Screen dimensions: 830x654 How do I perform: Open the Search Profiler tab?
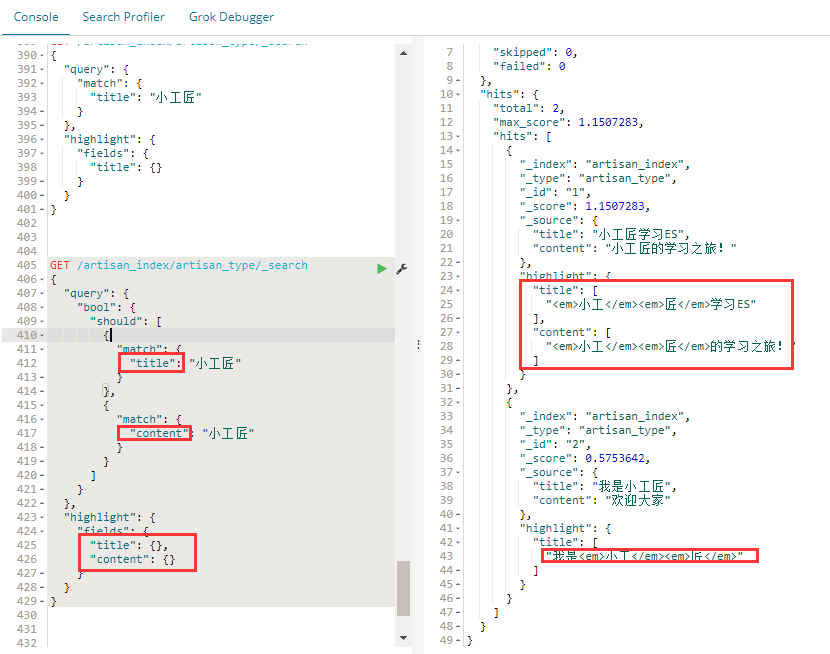[x=123, y=17]
